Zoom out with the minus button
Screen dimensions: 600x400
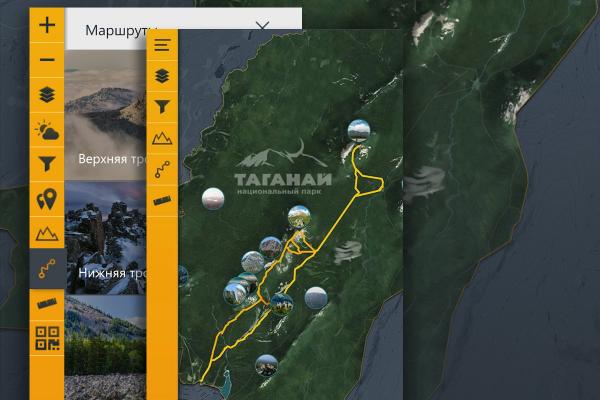(x=47, y=60)
